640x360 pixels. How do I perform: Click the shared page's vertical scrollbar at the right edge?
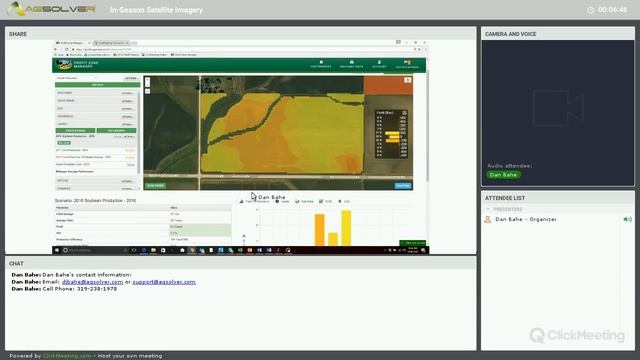pos(427,127)
